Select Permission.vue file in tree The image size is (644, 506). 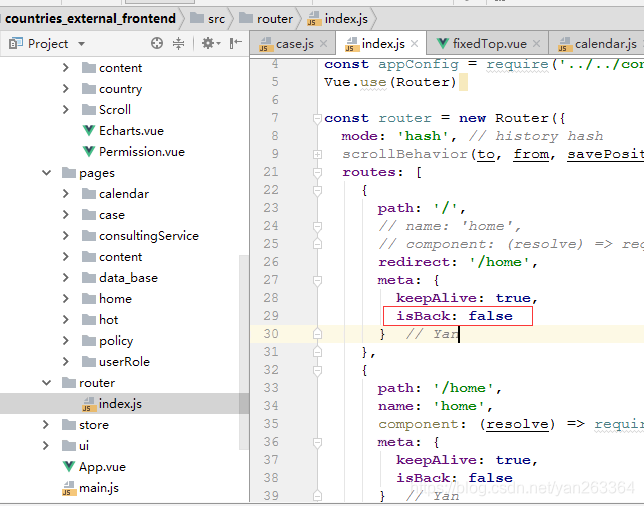click(x=142, y=152)
